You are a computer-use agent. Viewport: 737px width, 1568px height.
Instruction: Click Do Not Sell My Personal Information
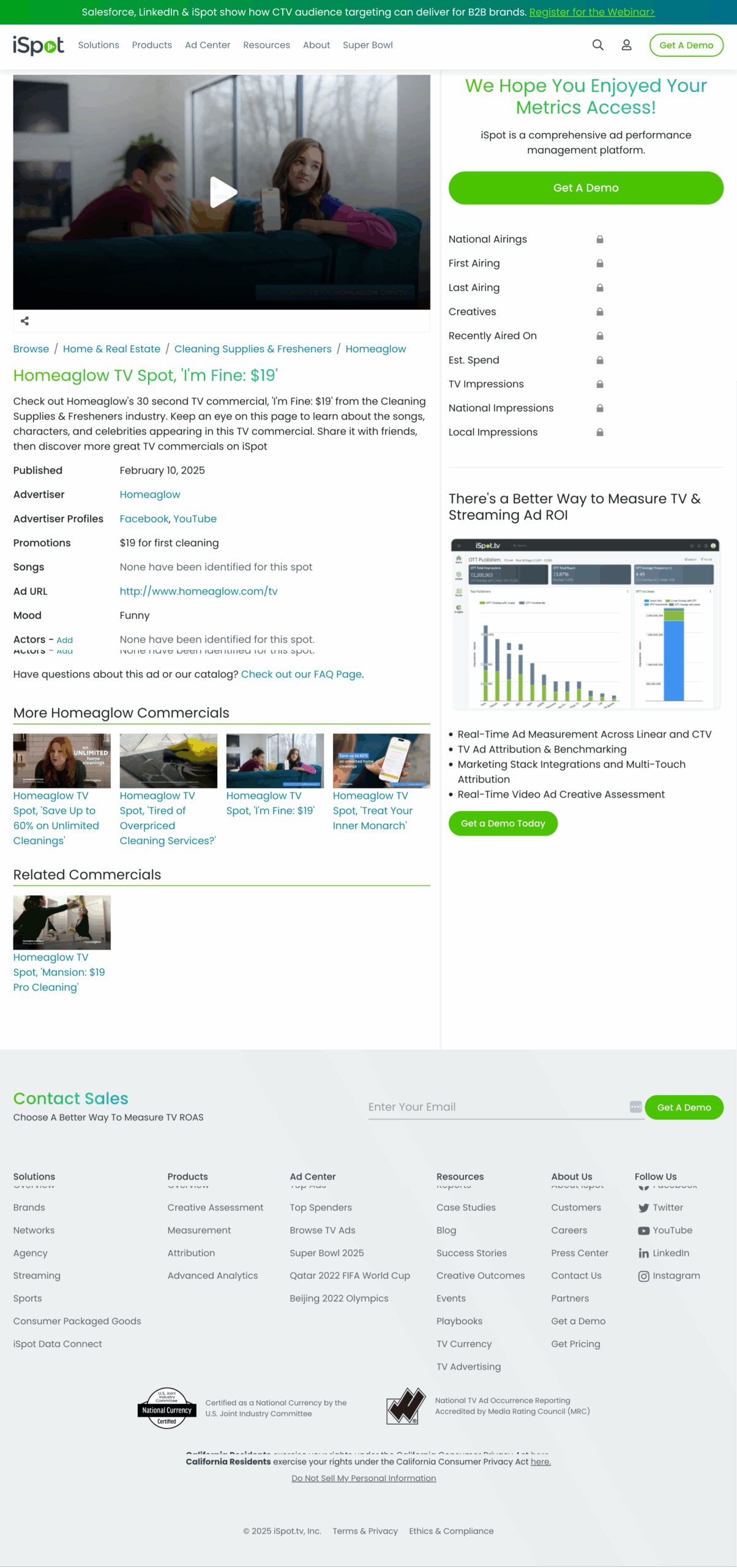coord(364,1479)
